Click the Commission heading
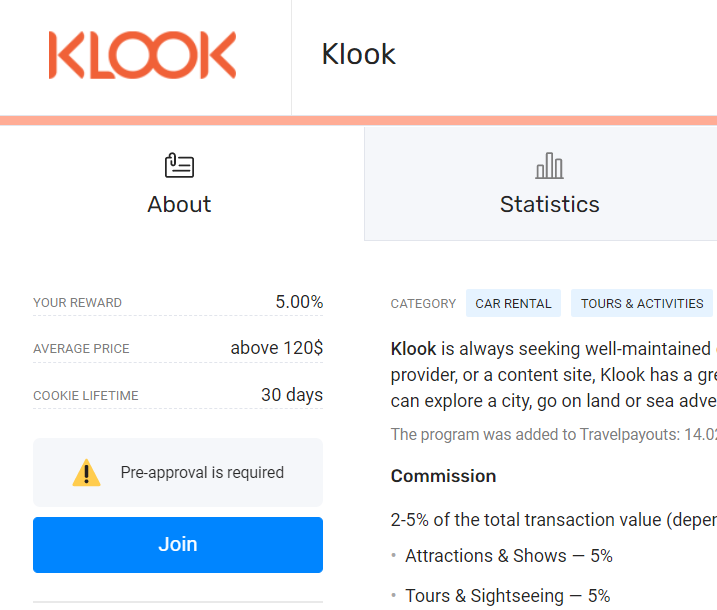The image size is (717, 610). (443, 476)
